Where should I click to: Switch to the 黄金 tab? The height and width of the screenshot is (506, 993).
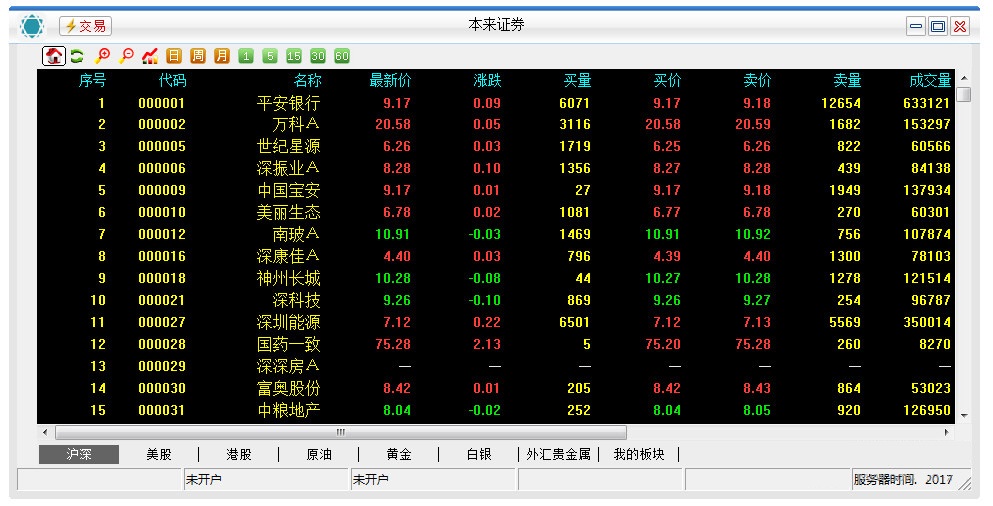pyautogui.click(x=399, y=454)
